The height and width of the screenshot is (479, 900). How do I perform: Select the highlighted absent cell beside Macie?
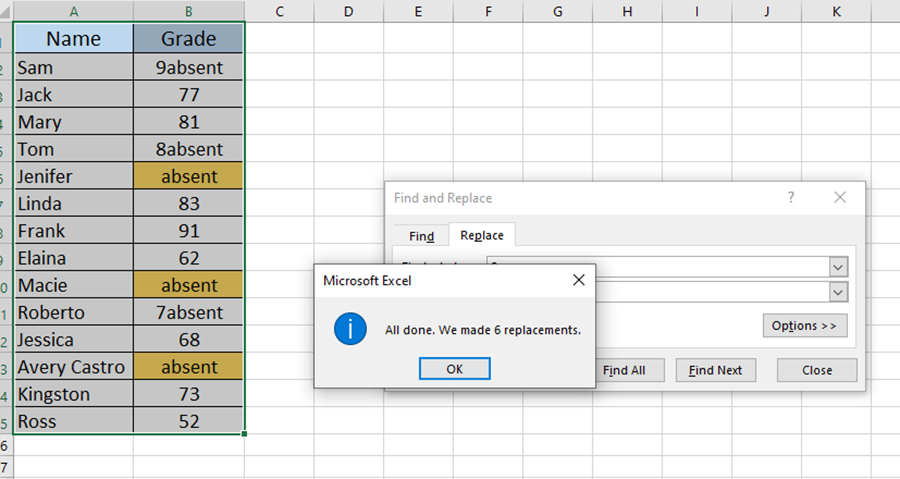pyautogui.click(x=189, y=285)
